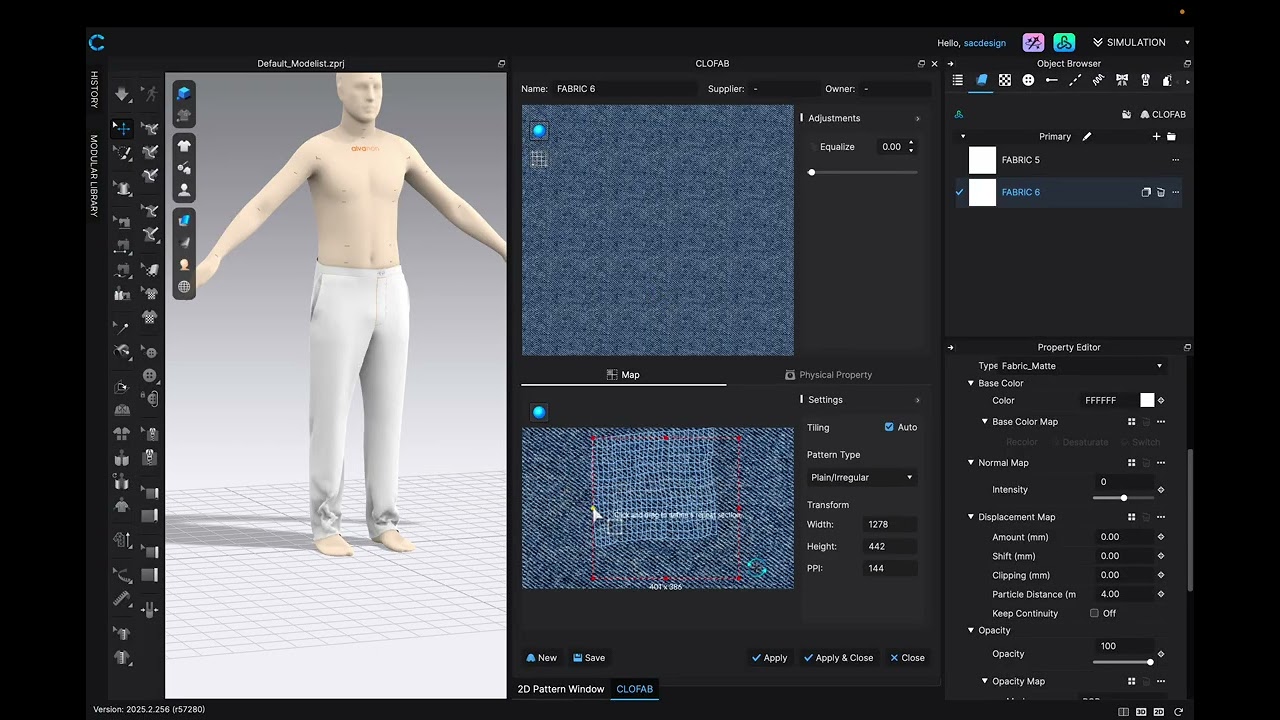Click the sacdesign username link
The height and width of the screenshot is (720, 1280).
(x=985, y=43)
